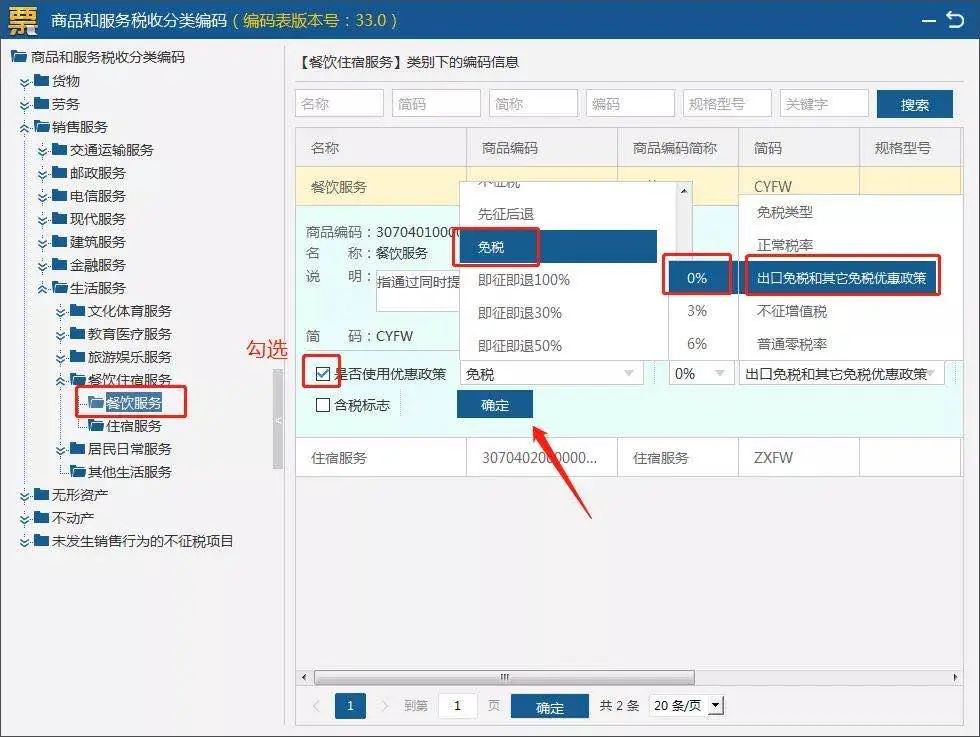
Task: Click the 住宿服务 table row
Action: click(628, 458)
